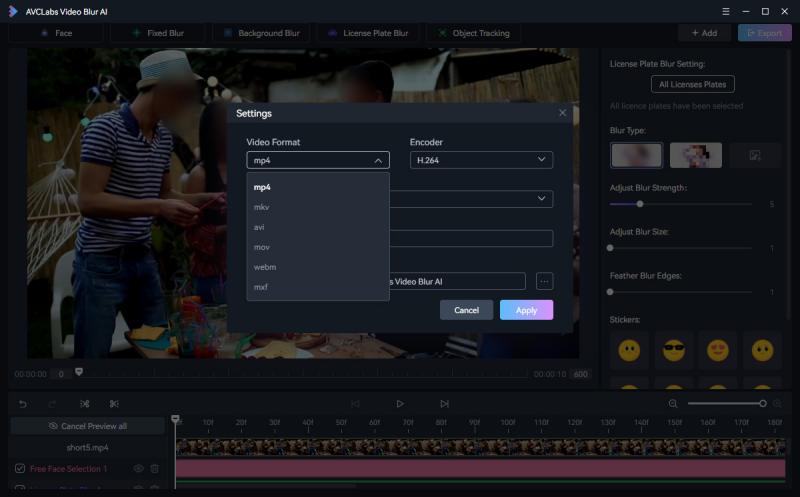Pick the sunglasses emoji sticker
This screenshot has height=497, width=800.
coord(673,351)
